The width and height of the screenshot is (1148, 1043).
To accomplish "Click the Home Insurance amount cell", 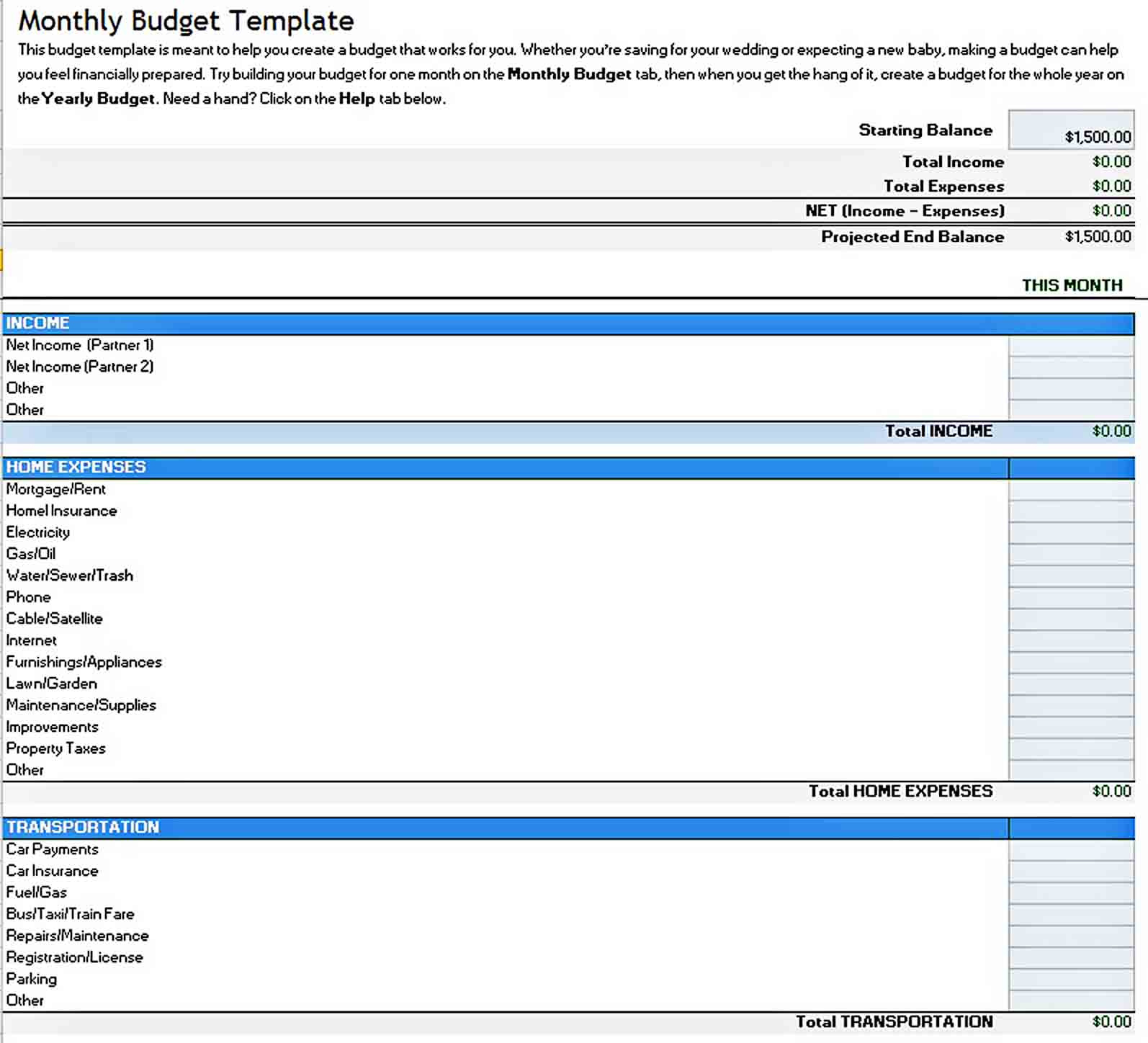I will pos(1071,511).
